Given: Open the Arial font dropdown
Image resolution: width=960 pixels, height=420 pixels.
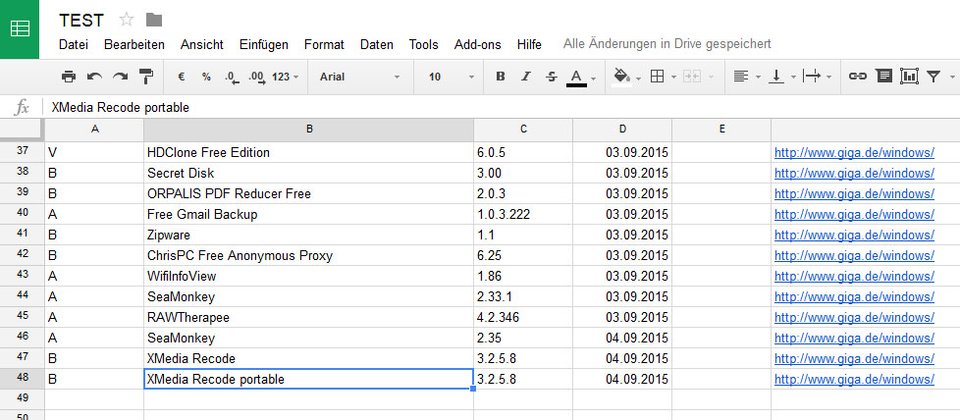Looking at the screenshot, I should 359,77.
